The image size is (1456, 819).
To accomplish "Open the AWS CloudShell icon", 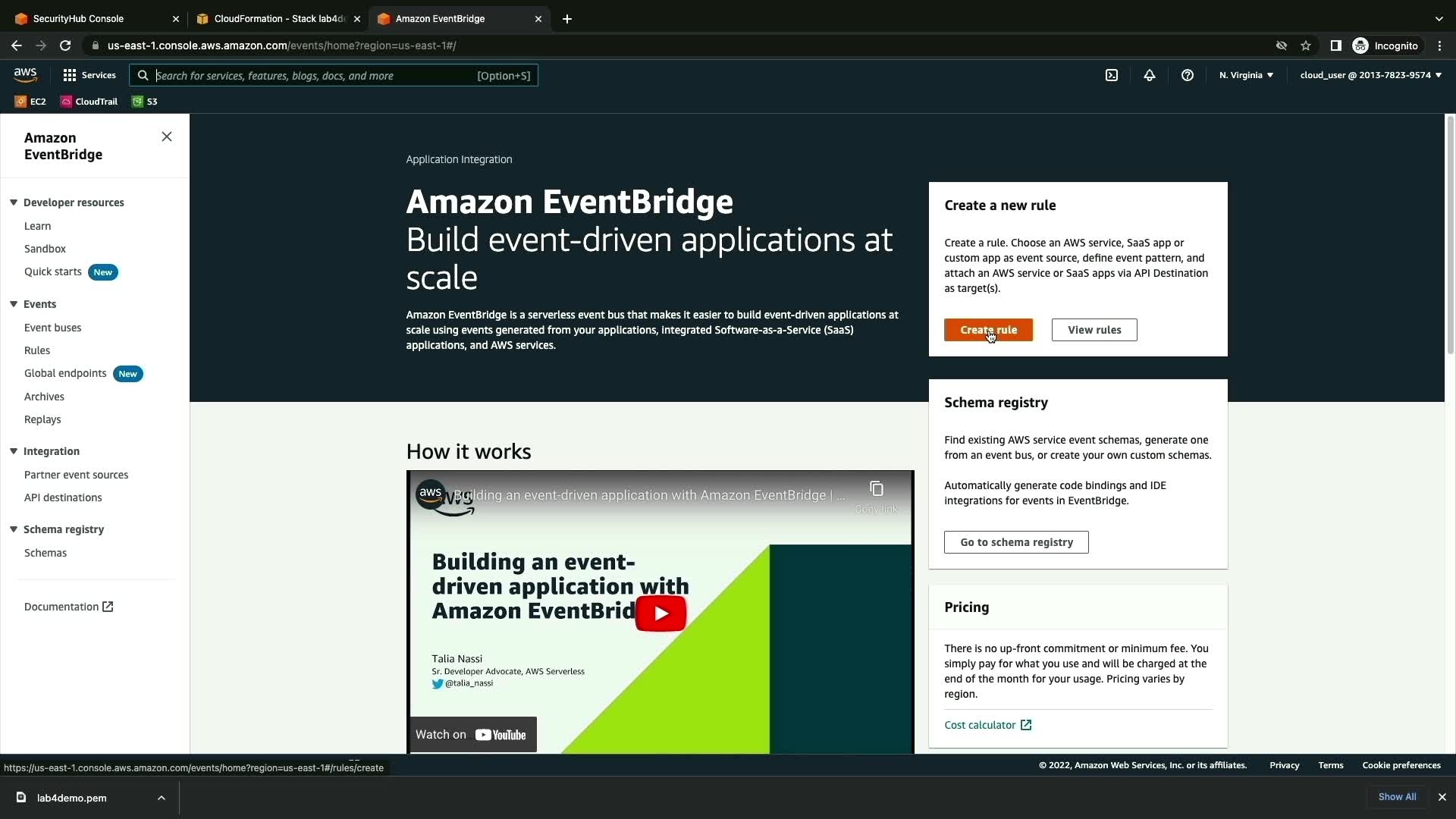I will (x=1112, y=75).
